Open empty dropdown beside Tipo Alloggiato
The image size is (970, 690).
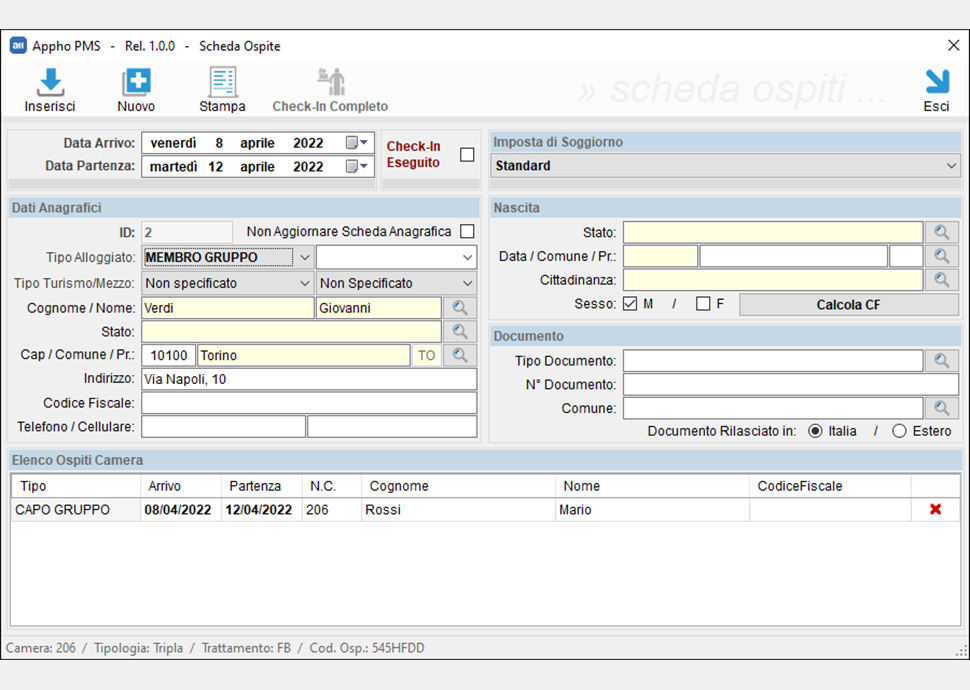[x=397, y=257]
